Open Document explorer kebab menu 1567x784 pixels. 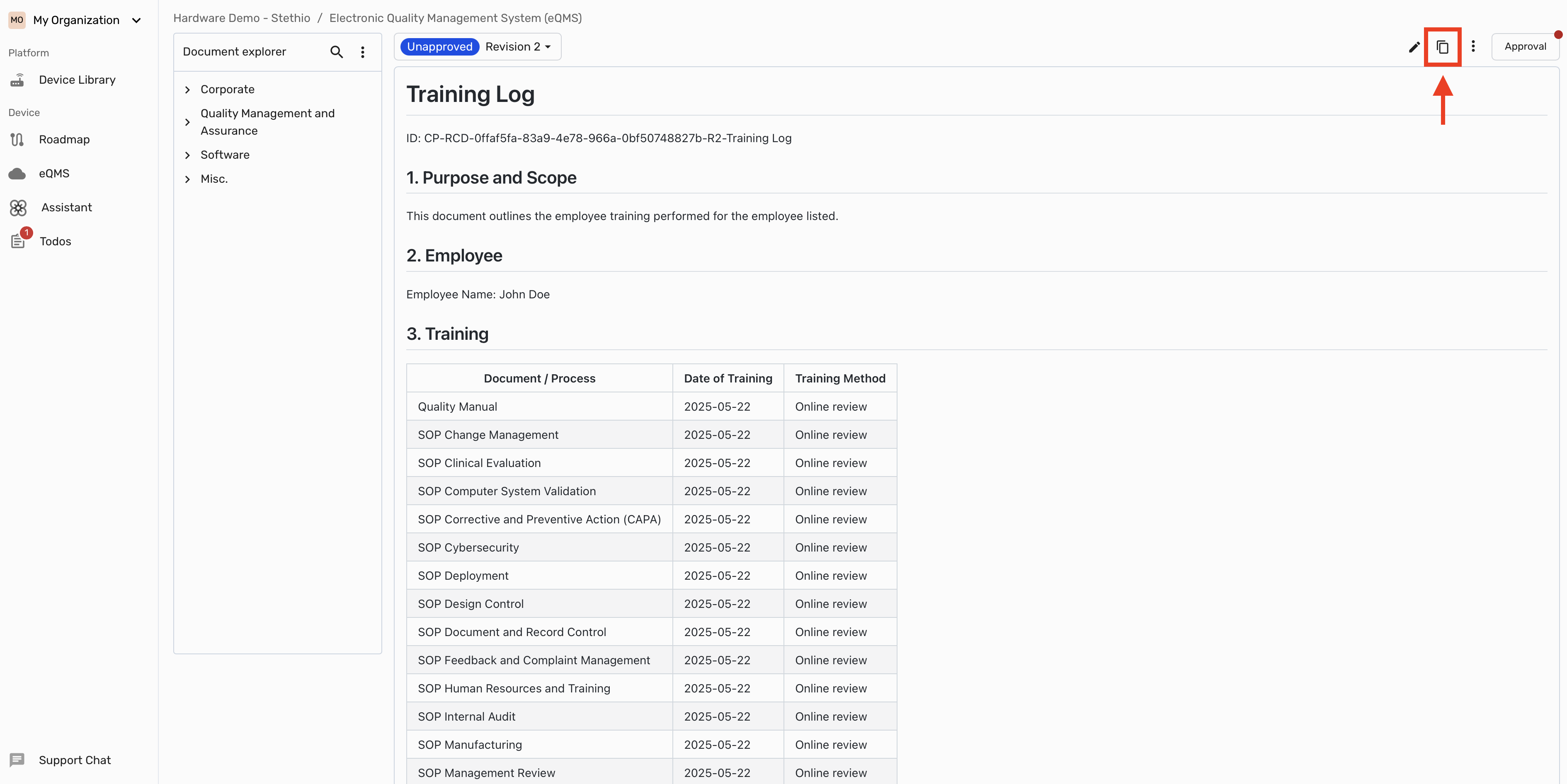click(x=363, y=52)
